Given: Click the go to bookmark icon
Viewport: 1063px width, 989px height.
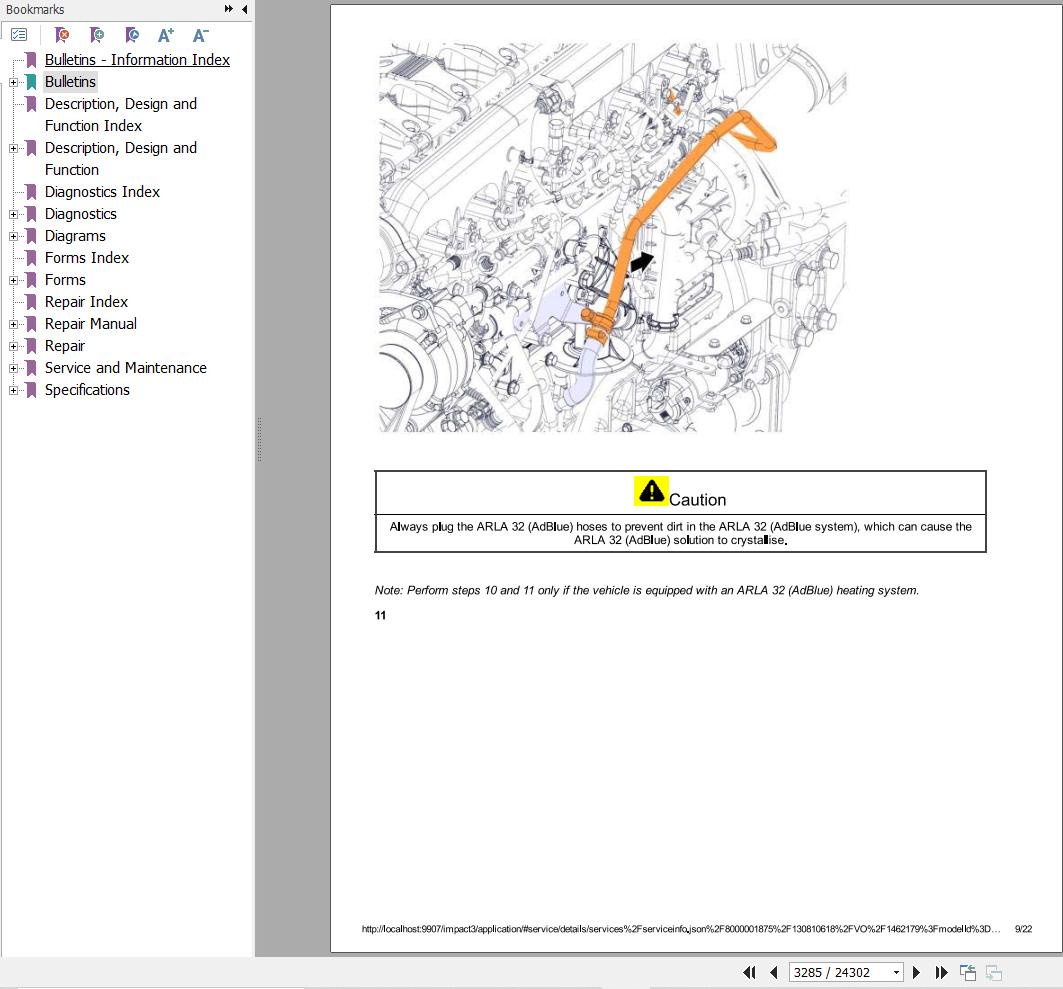Looking at the screenshot, I should 131,35.
